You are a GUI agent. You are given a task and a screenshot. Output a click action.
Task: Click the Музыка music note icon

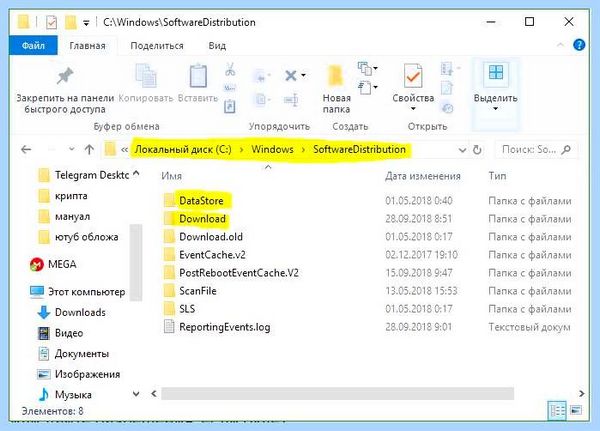(x=44, y=394)
